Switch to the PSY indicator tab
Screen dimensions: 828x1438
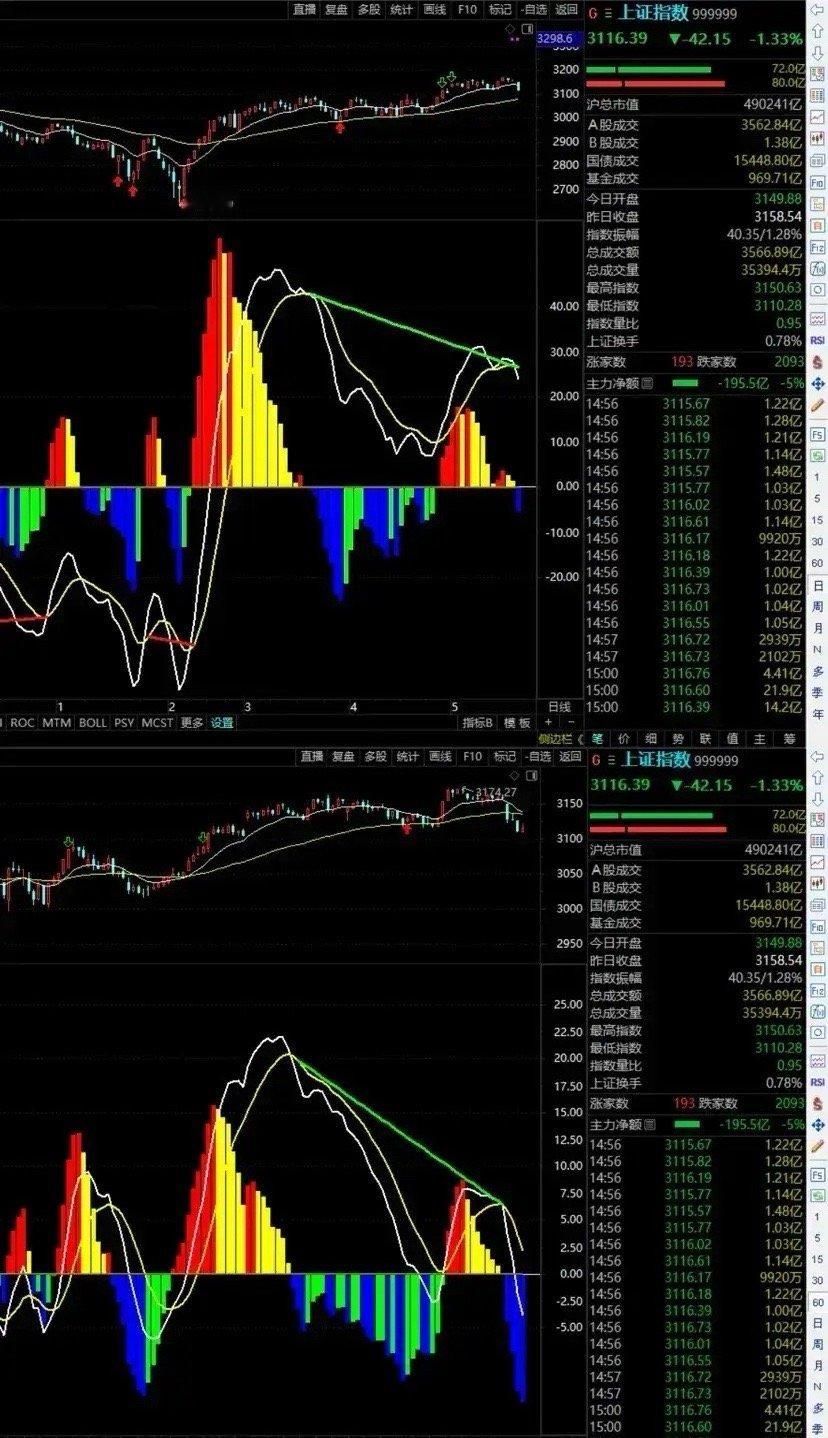(x=124, y=723)
